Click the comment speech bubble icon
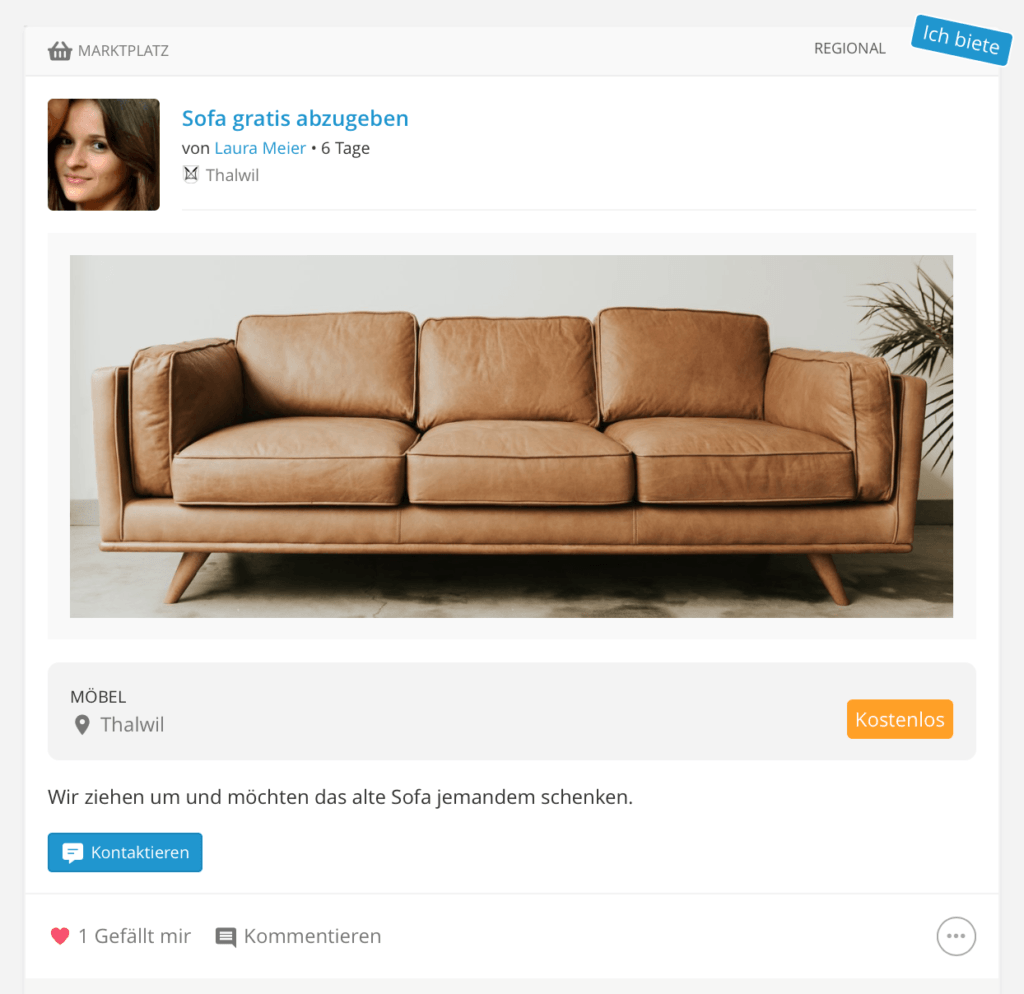 [225, 937]
